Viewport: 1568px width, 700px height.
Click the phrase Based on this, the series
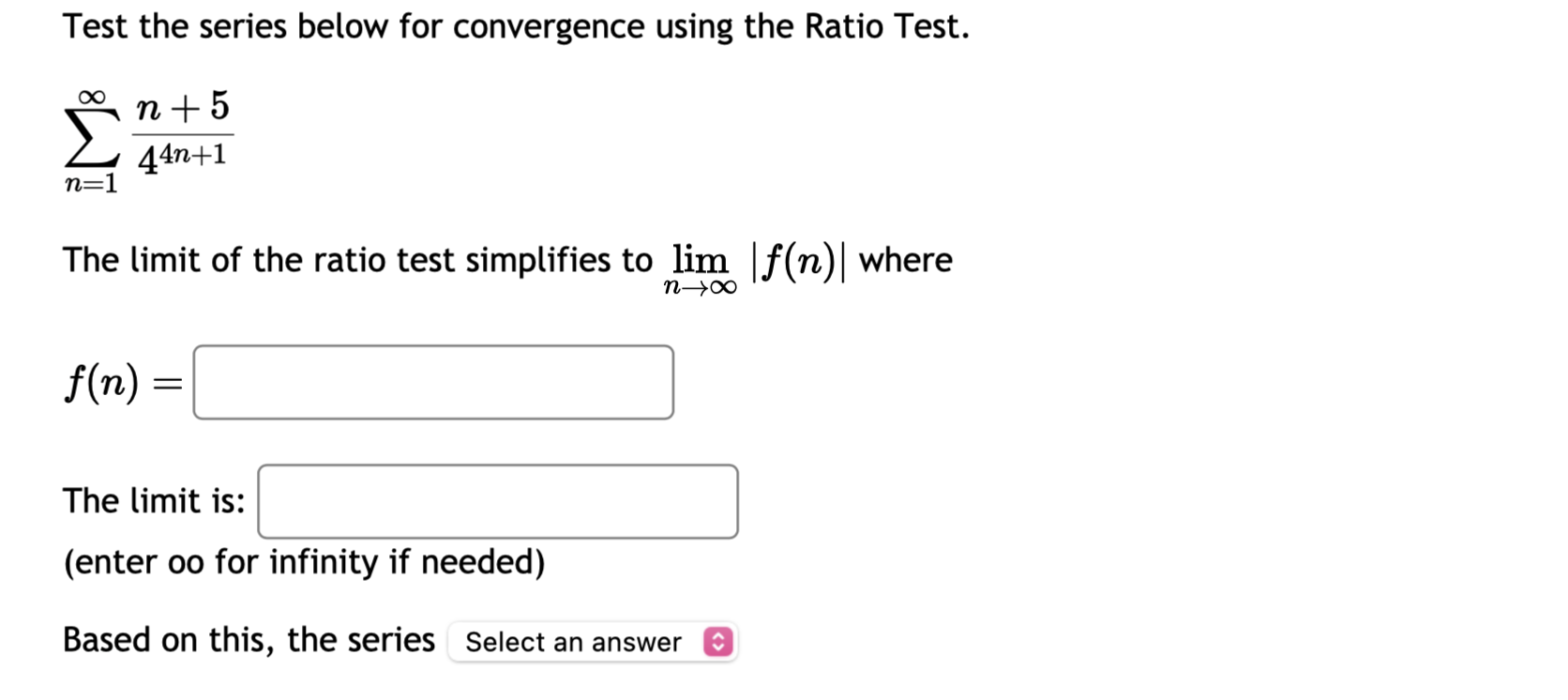point(247,640)
